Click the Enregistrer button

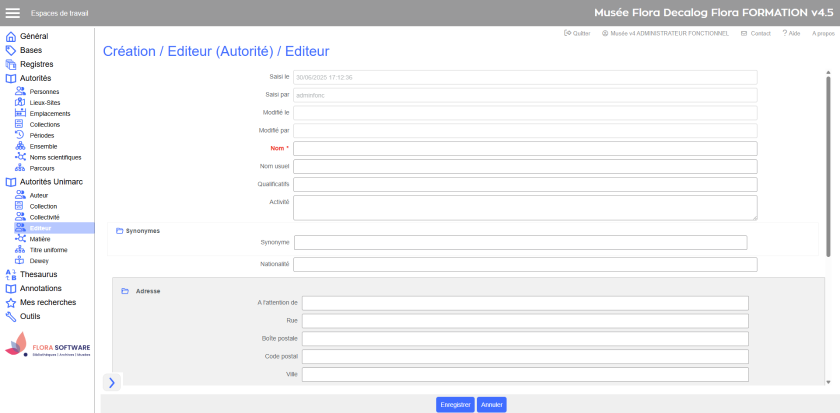pos(455,405)
